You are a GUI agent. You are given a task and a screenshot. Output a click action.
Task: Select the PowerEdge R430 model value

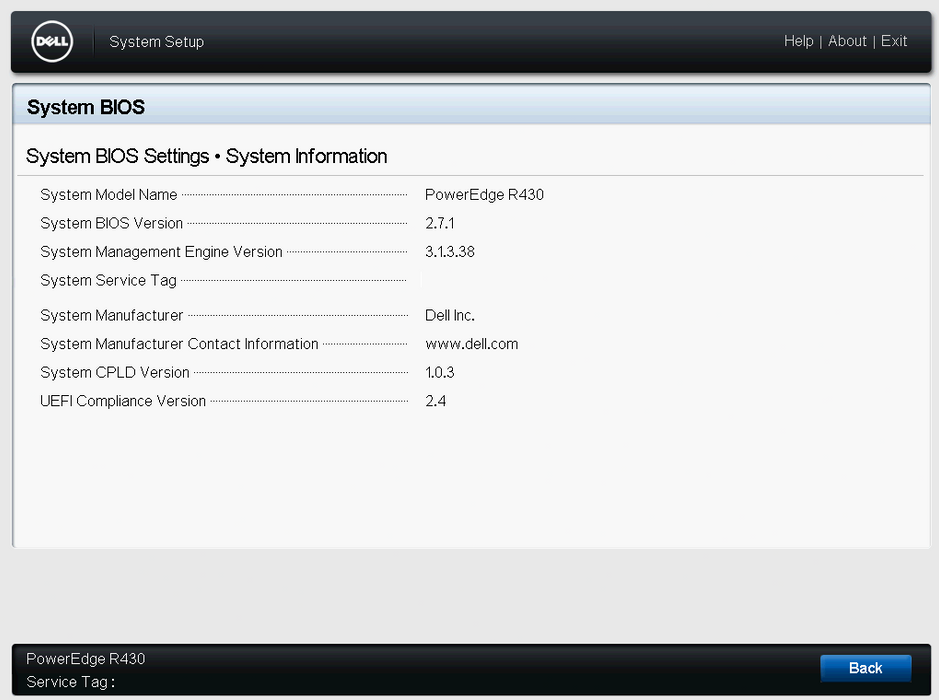(x=484, y=195)
